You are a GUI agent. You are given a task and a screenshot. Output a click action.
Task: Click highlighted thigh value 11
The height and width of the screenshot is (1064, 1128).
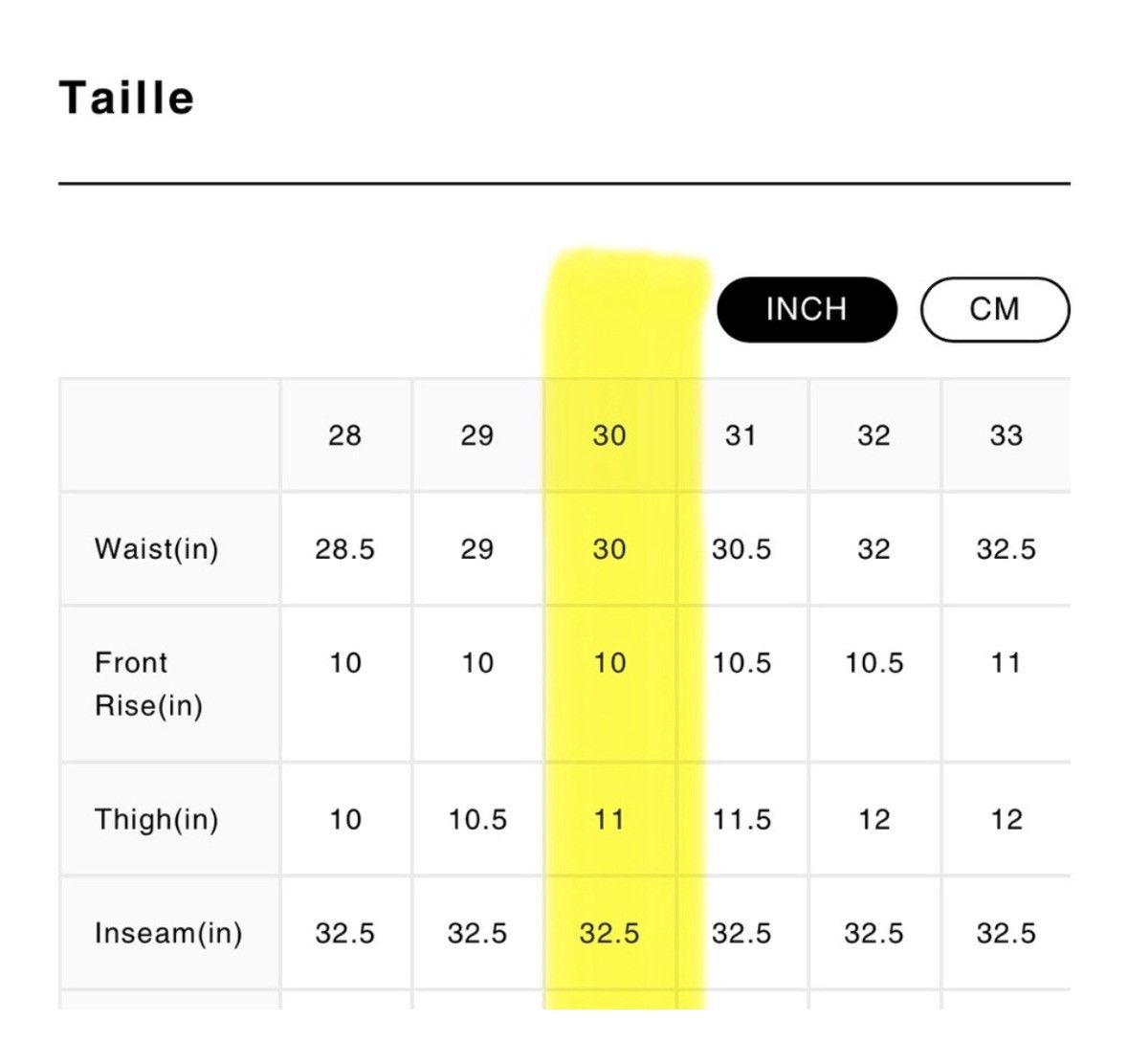[609, 819]
